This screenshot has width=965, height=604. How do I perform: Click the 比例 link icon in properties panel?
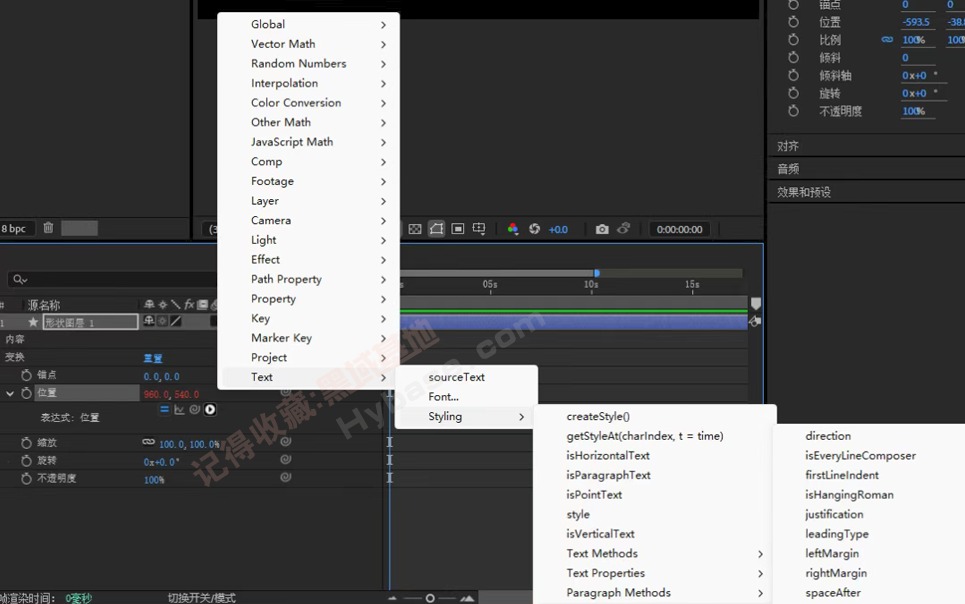[x=887, y=39]
